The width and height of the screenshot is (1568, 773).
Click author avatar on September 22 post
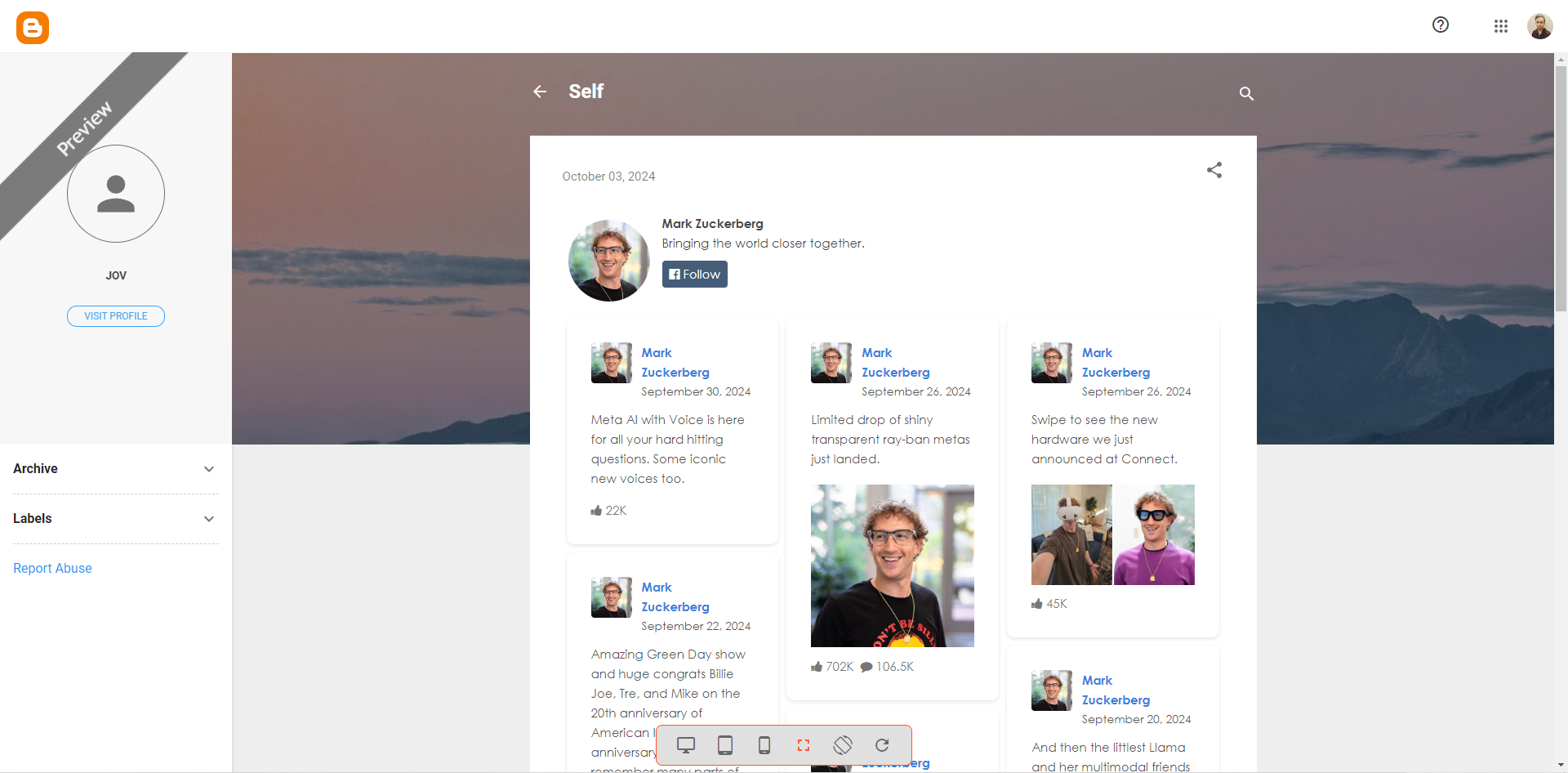(x=612, y=597)
